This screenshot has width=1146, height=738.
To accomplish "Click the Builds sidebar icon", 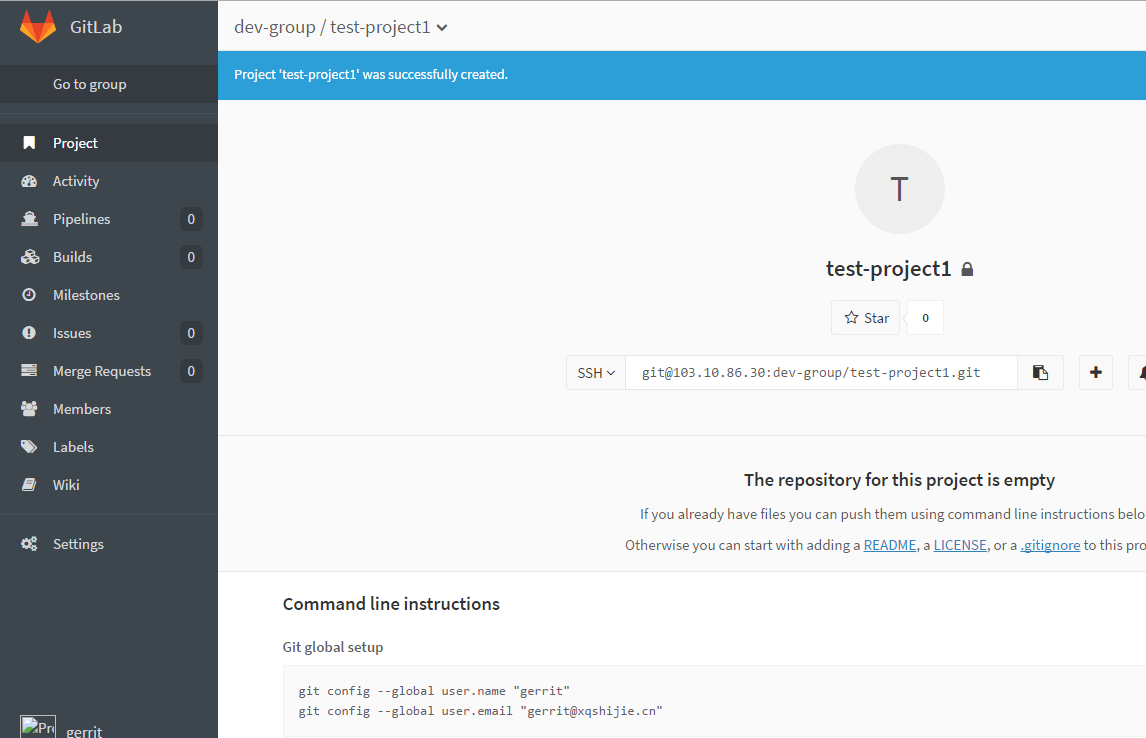I will [30, 256].
